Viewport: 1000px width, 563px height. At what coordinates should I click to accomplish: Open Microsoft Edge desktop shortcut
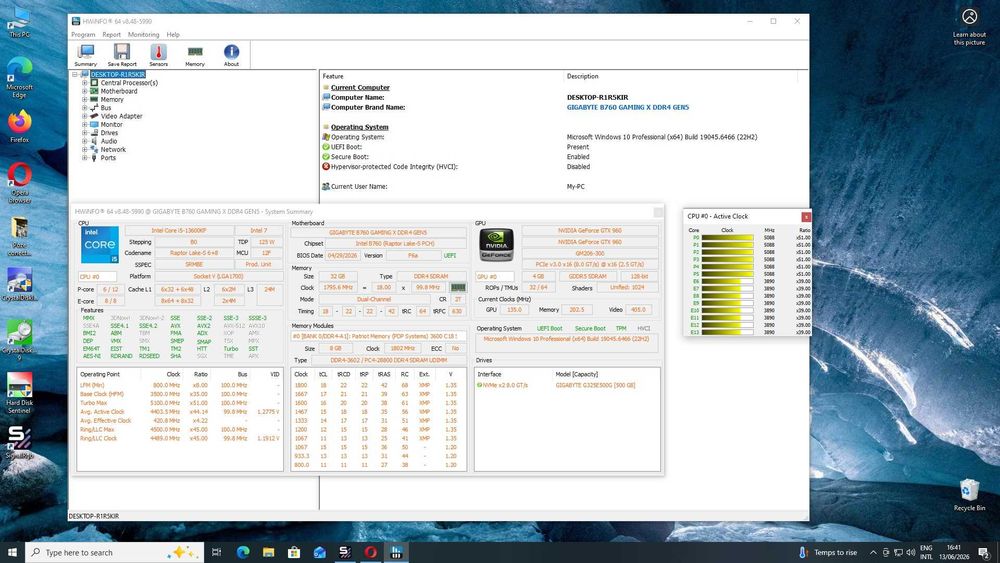tap(19, 78)
